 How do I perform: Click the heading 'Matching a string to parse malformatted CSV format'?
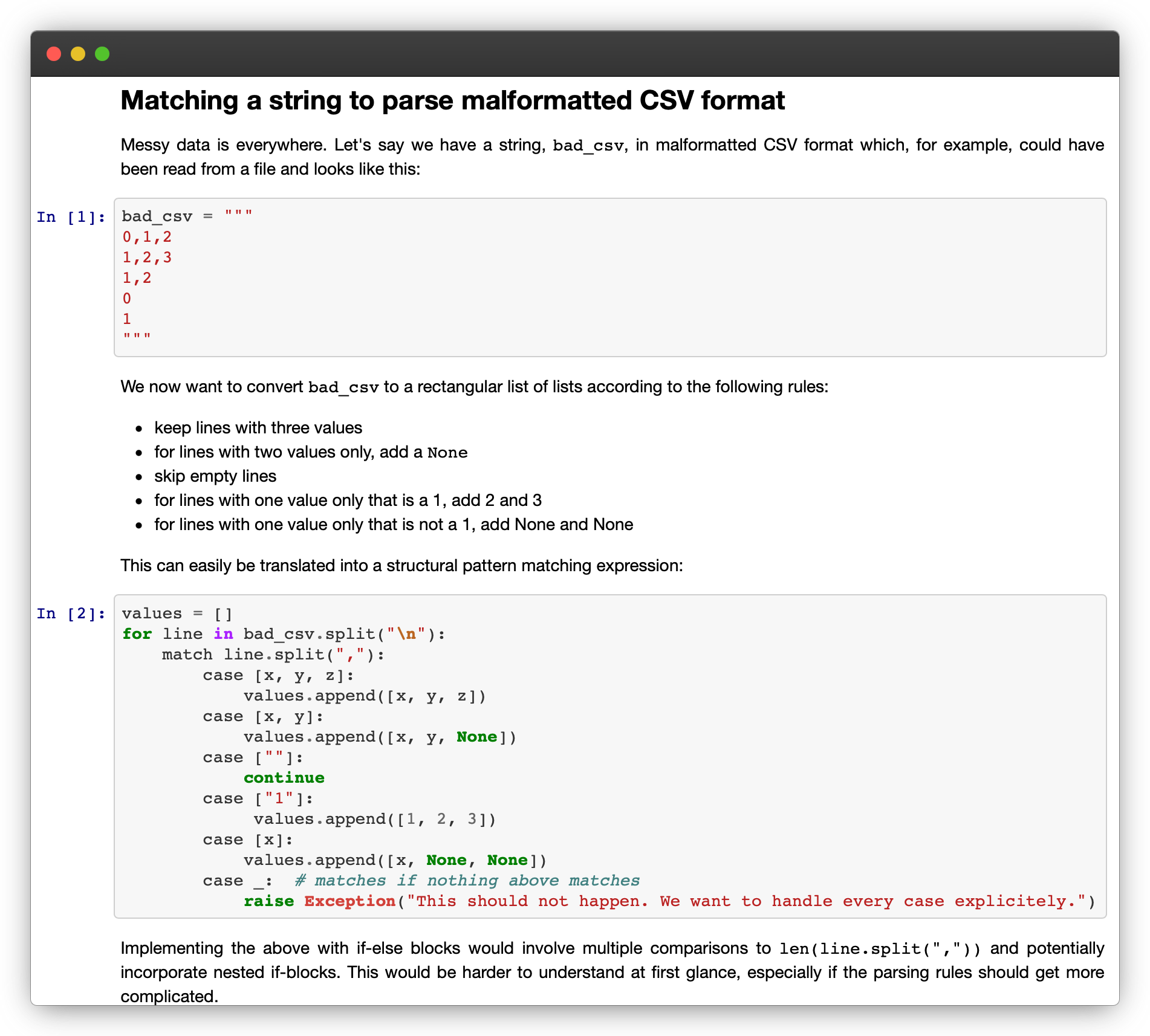point(452,100)
